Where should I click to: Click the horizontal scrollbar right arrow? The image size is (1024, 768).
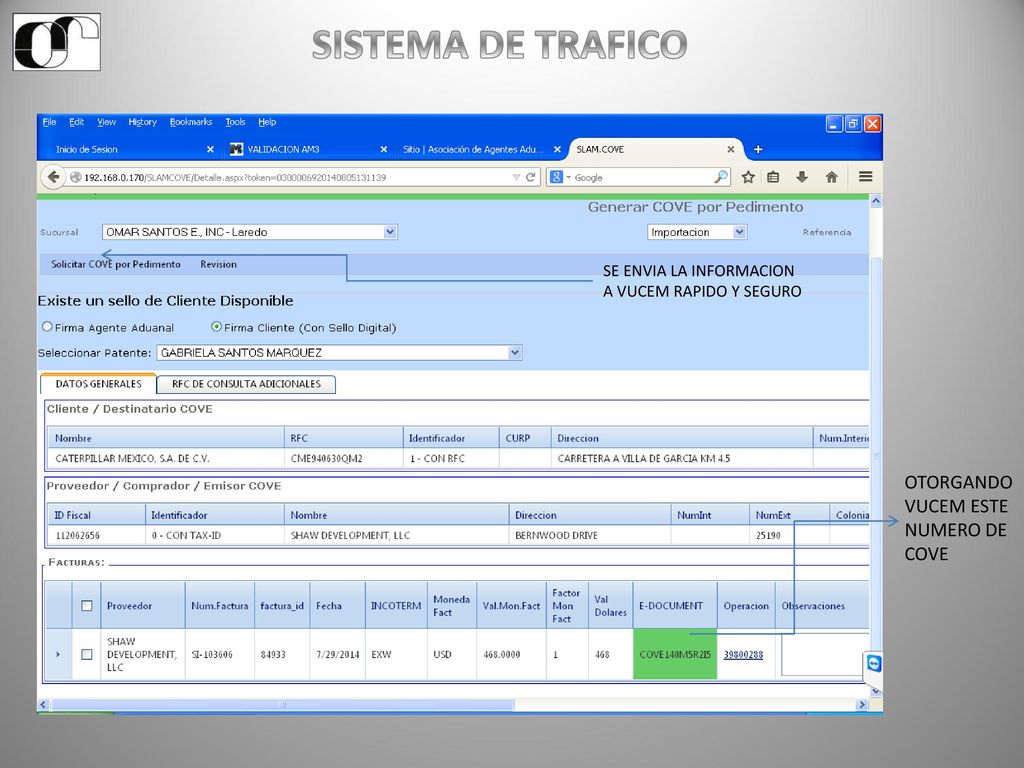click(861, 705)
